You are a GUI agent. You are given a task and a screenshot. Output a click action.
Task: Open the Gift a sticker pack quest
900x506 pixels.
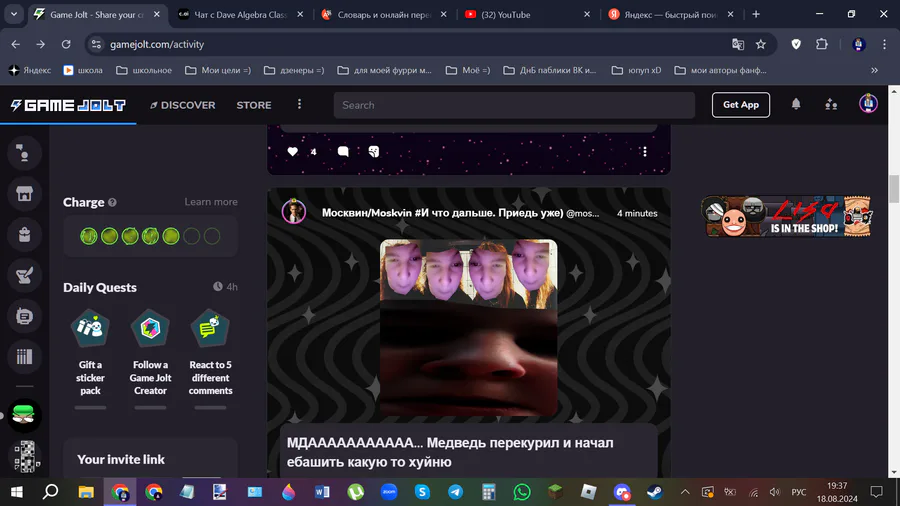point(90,359)
